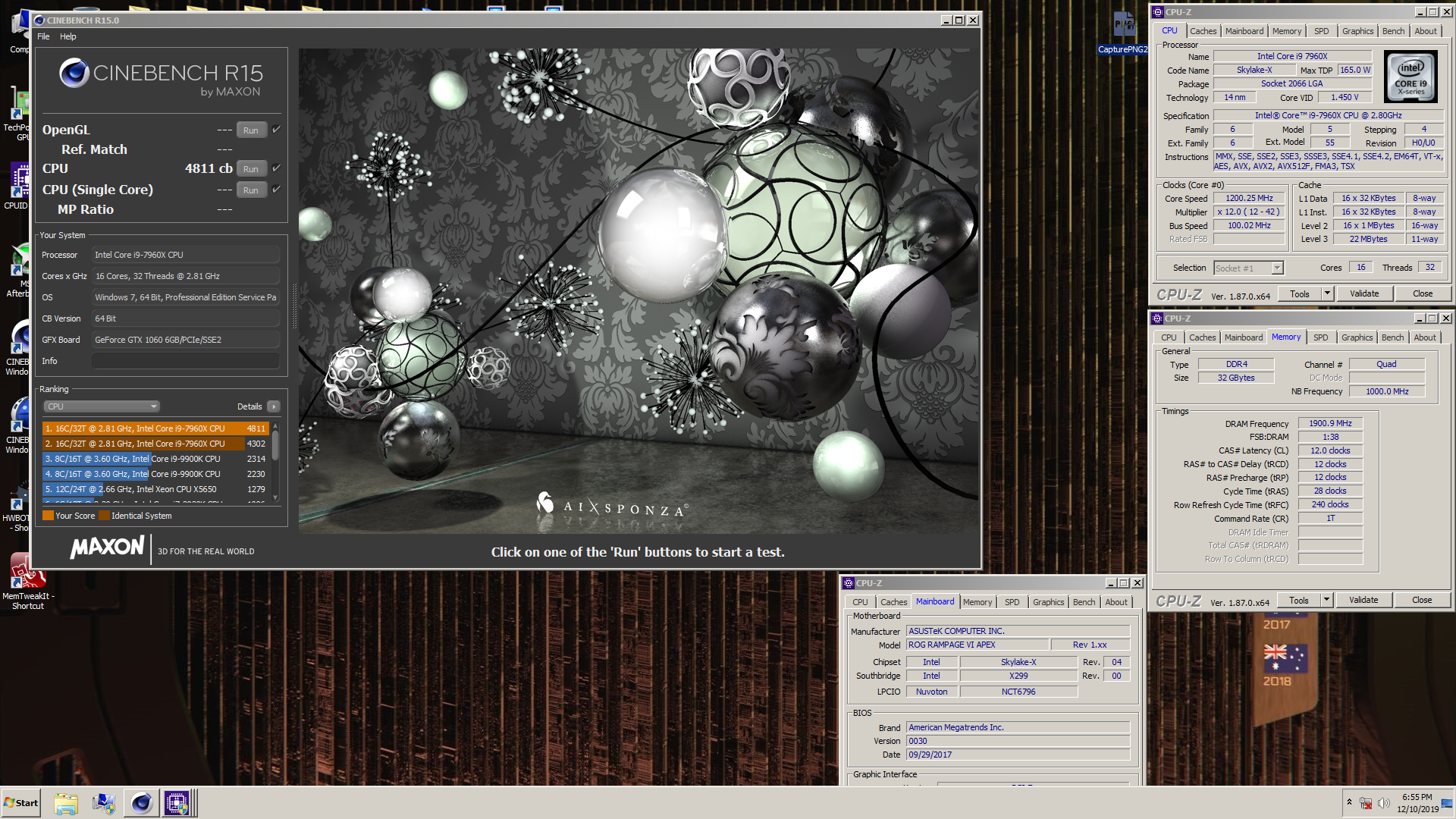Click the taskbar clock showing 6:55 PM
The width and height of the screenshot is (1456, 819).
(1417, 803)
